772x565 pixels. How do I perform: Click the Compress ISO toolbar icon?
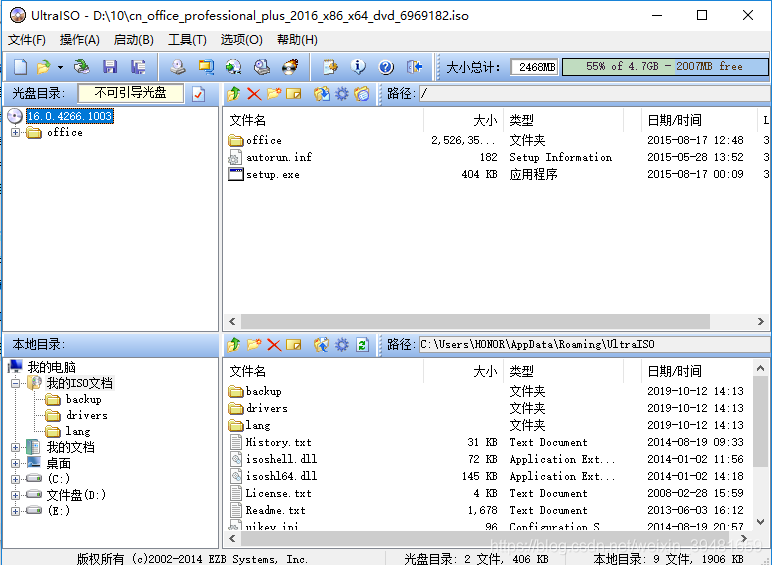click(206, 66)
